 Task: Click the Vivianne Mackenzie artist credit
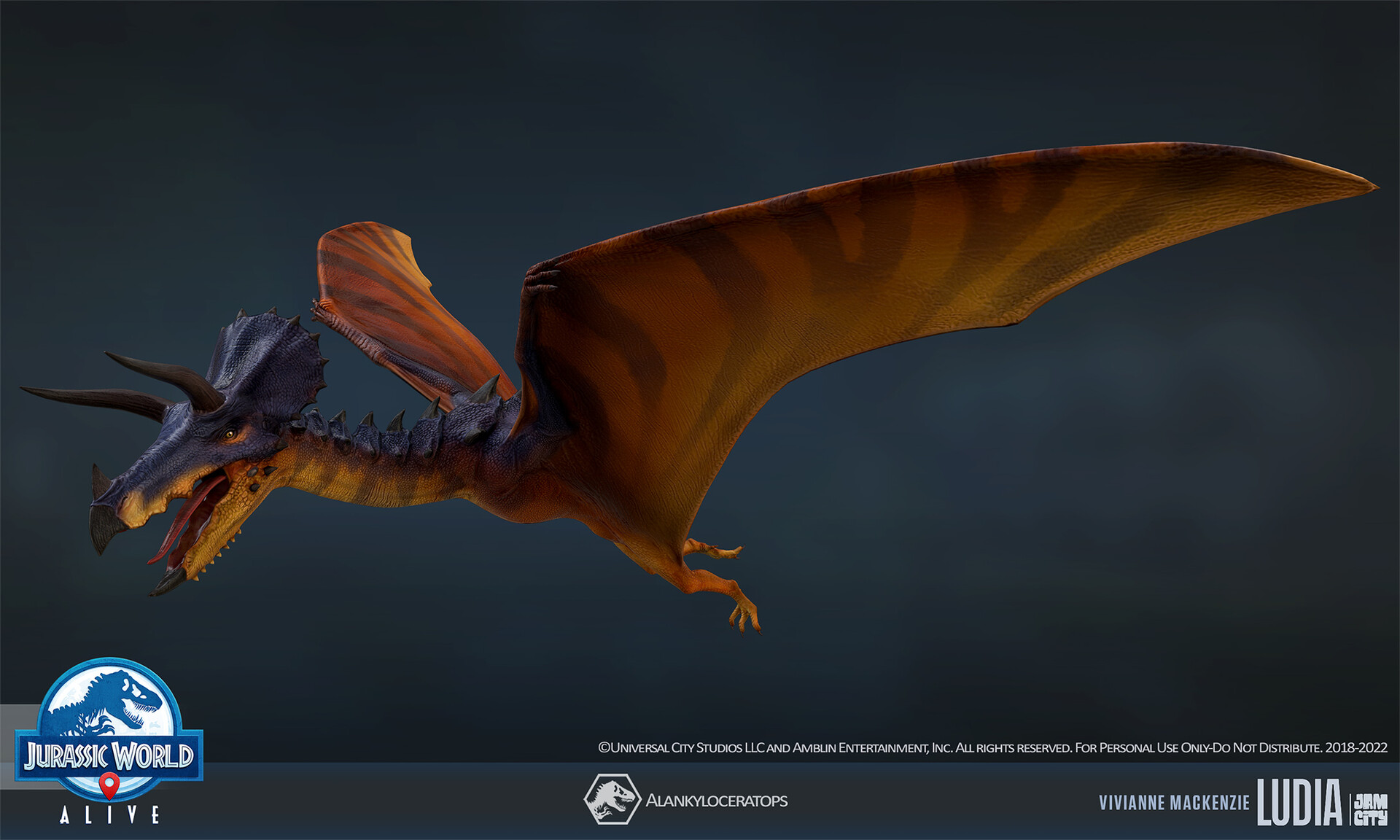1174,803
